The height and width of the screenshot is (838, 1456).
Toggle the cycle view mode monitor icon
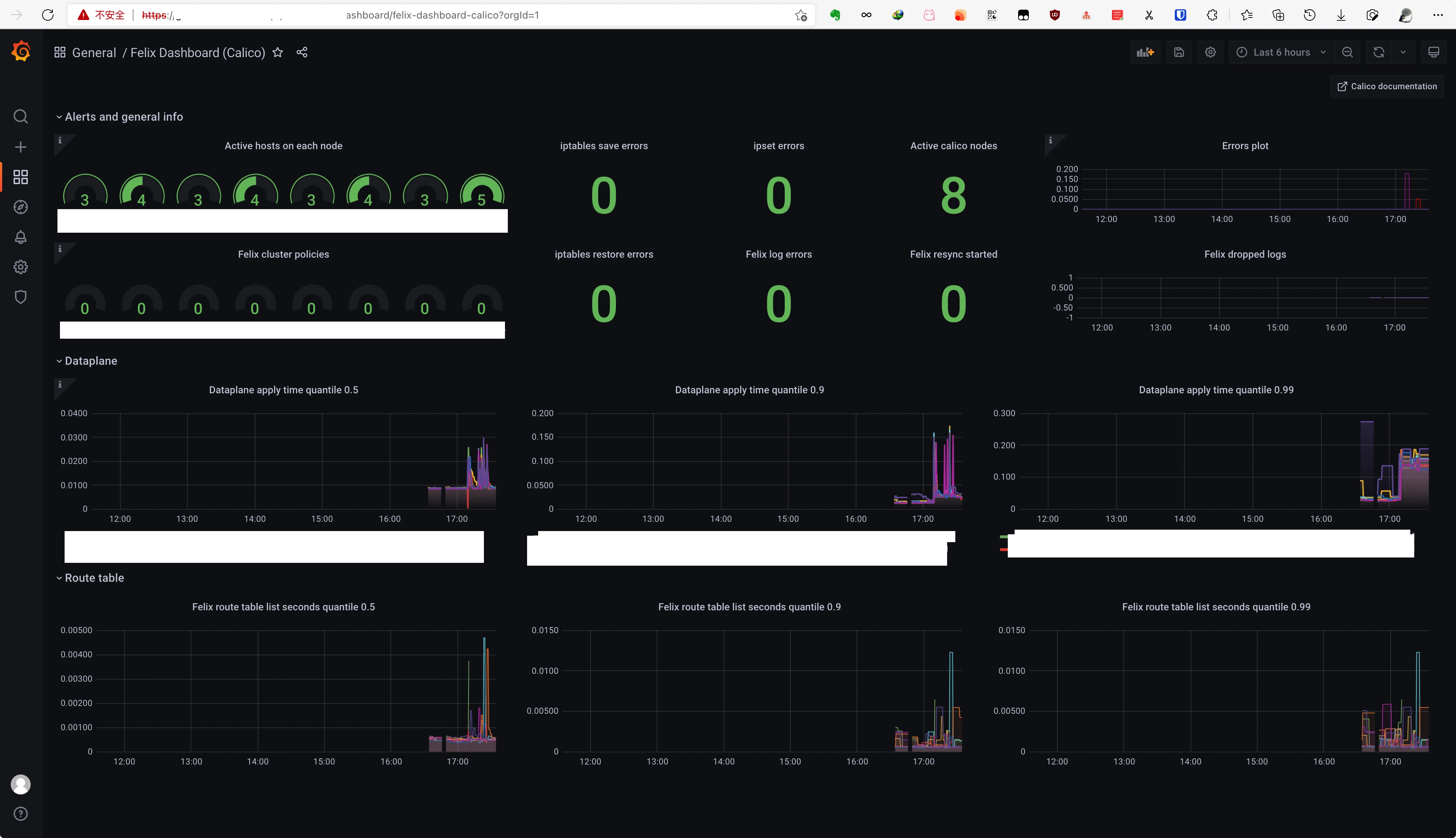pos(1434,52)
